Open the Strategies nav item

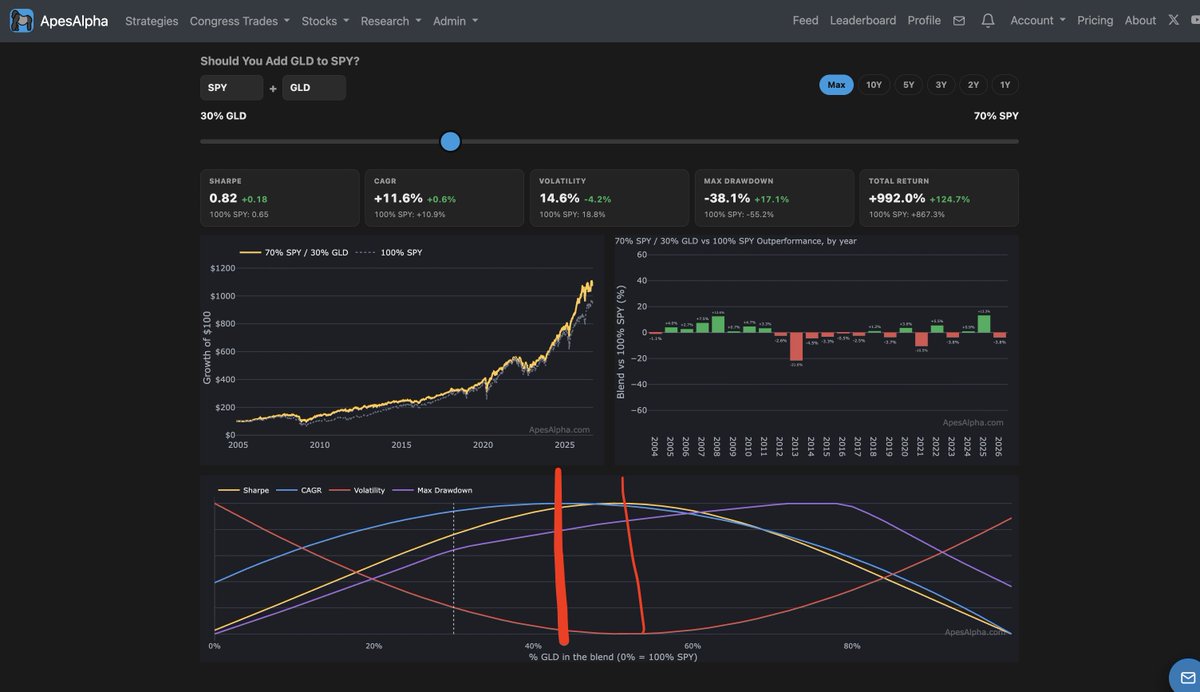152,20
